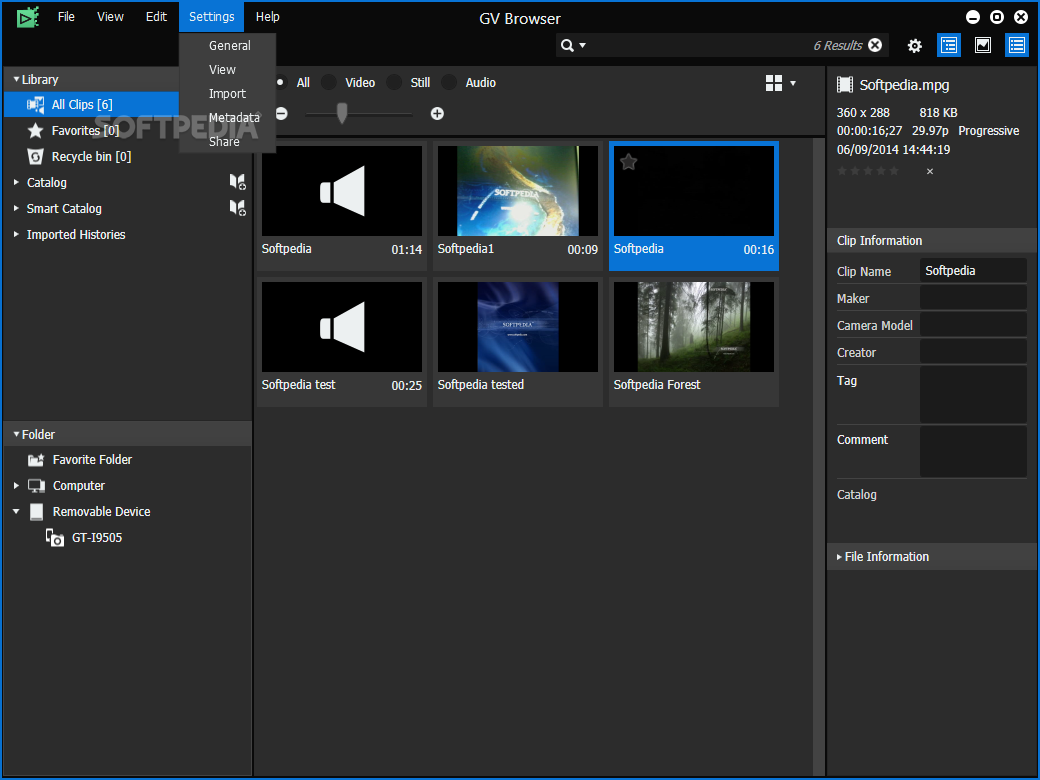Expand the Catalog tree node
Viewport: 1040px width, 780px height.
[x=16, y=182]
